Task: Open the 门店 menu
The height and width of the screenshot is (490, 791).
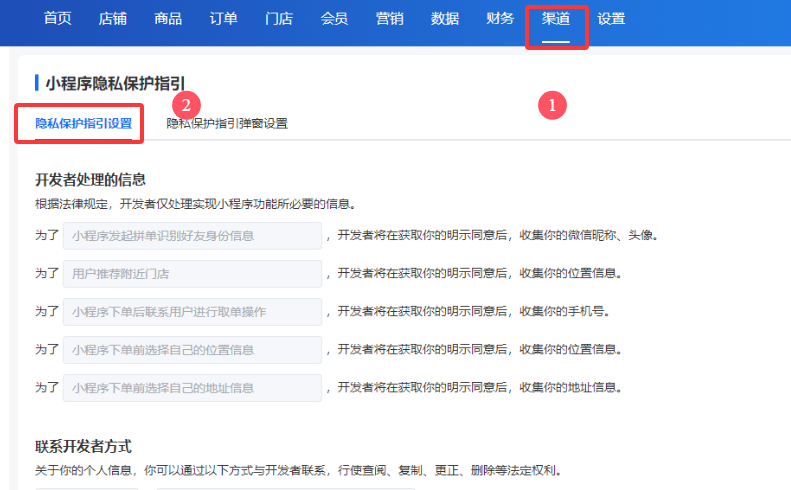Action: (279, 19)
